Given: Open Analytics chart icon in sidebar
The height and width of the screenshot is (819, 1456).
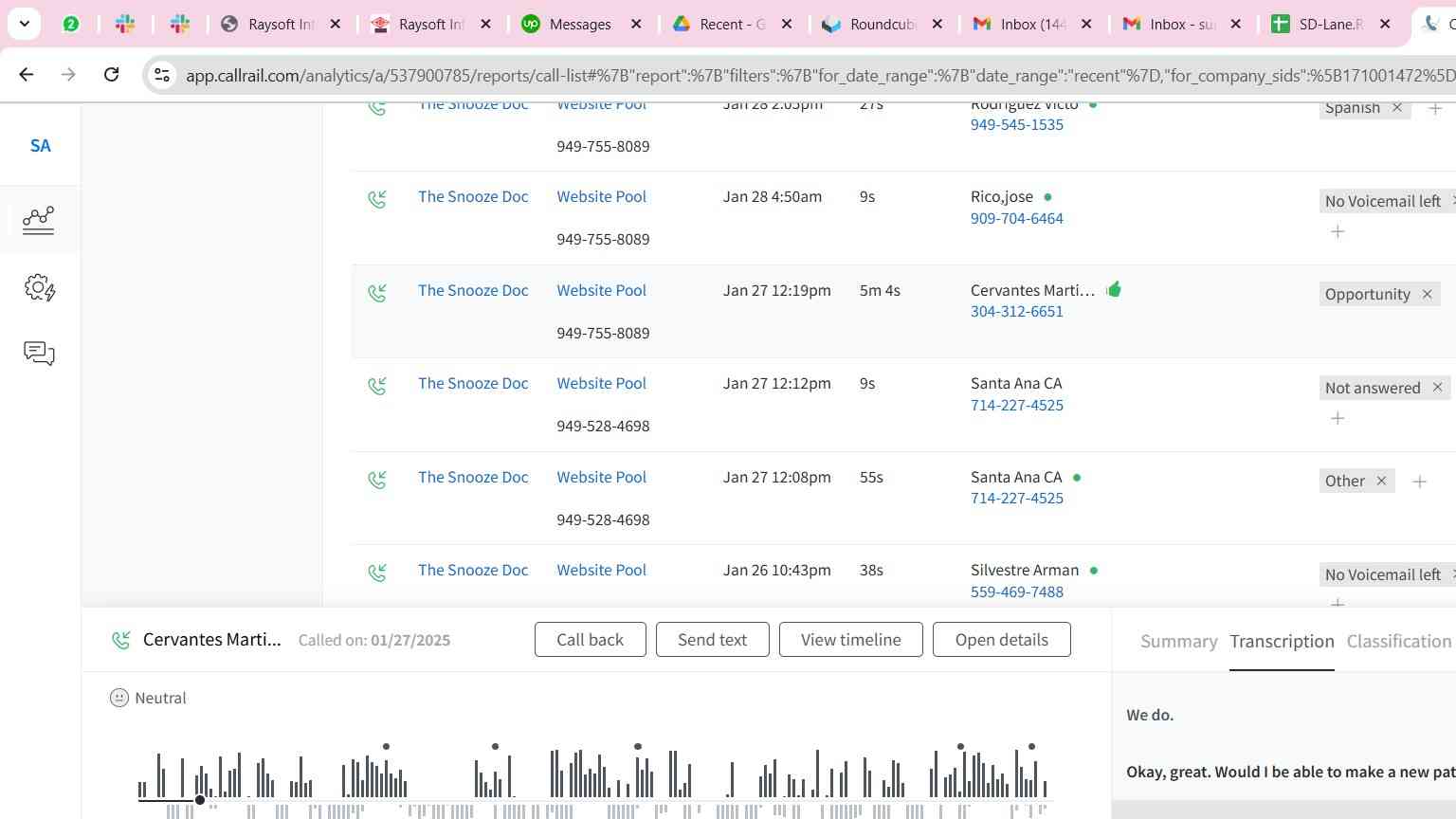Looking at the screenshot, I should coord(39,220).
